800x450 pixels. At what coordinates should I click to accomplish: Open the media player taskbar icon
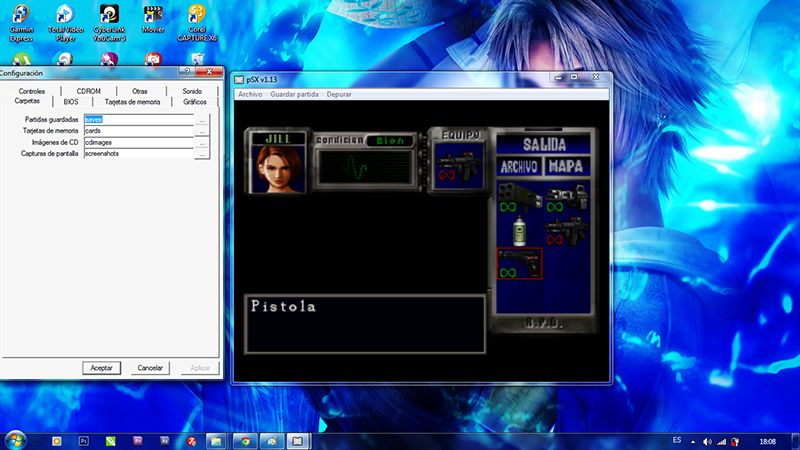click(57, 441)
